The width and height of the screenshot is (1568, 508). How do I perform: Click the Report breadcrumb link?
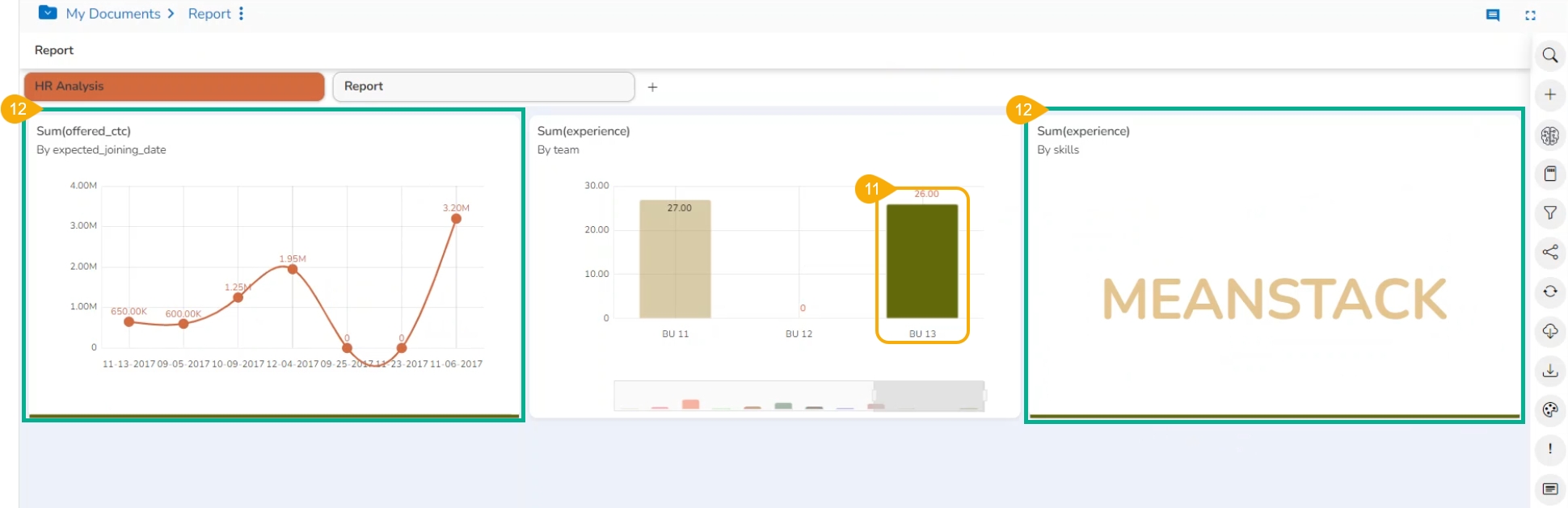(209, 14)
